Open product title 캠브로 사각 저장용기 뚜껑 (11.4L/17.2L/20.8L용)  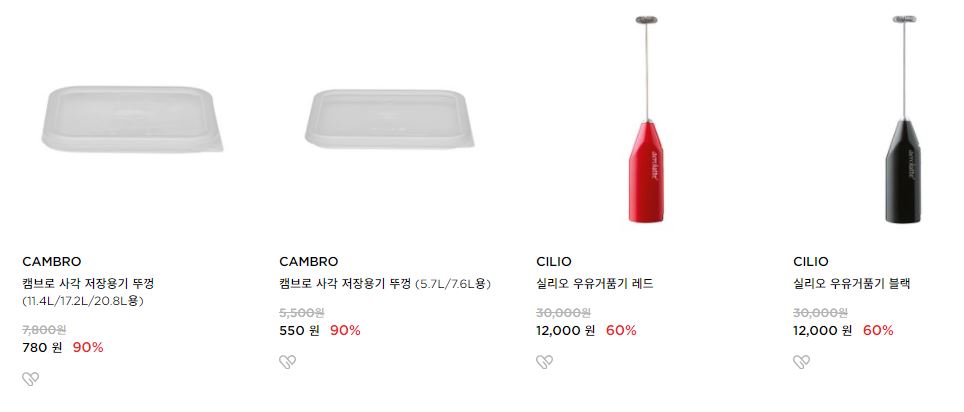(88, 293)
